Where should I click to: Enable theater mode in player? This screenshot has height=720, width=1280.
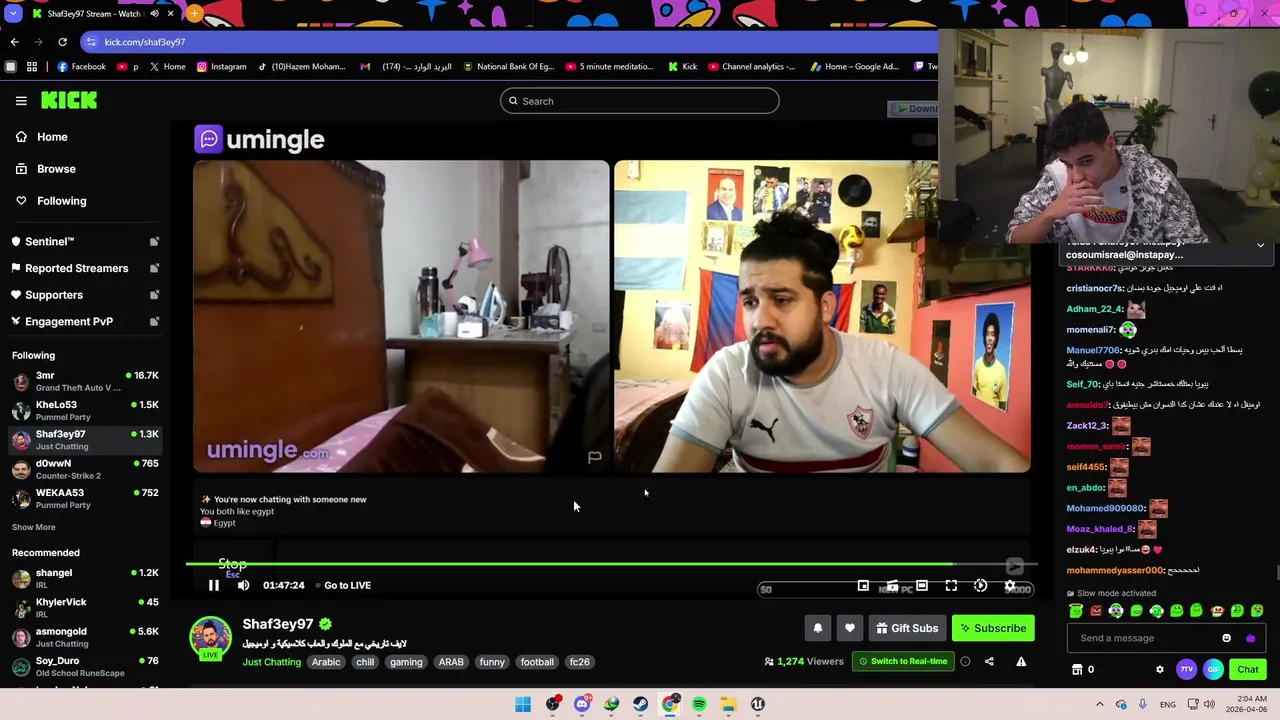[922, 586]
